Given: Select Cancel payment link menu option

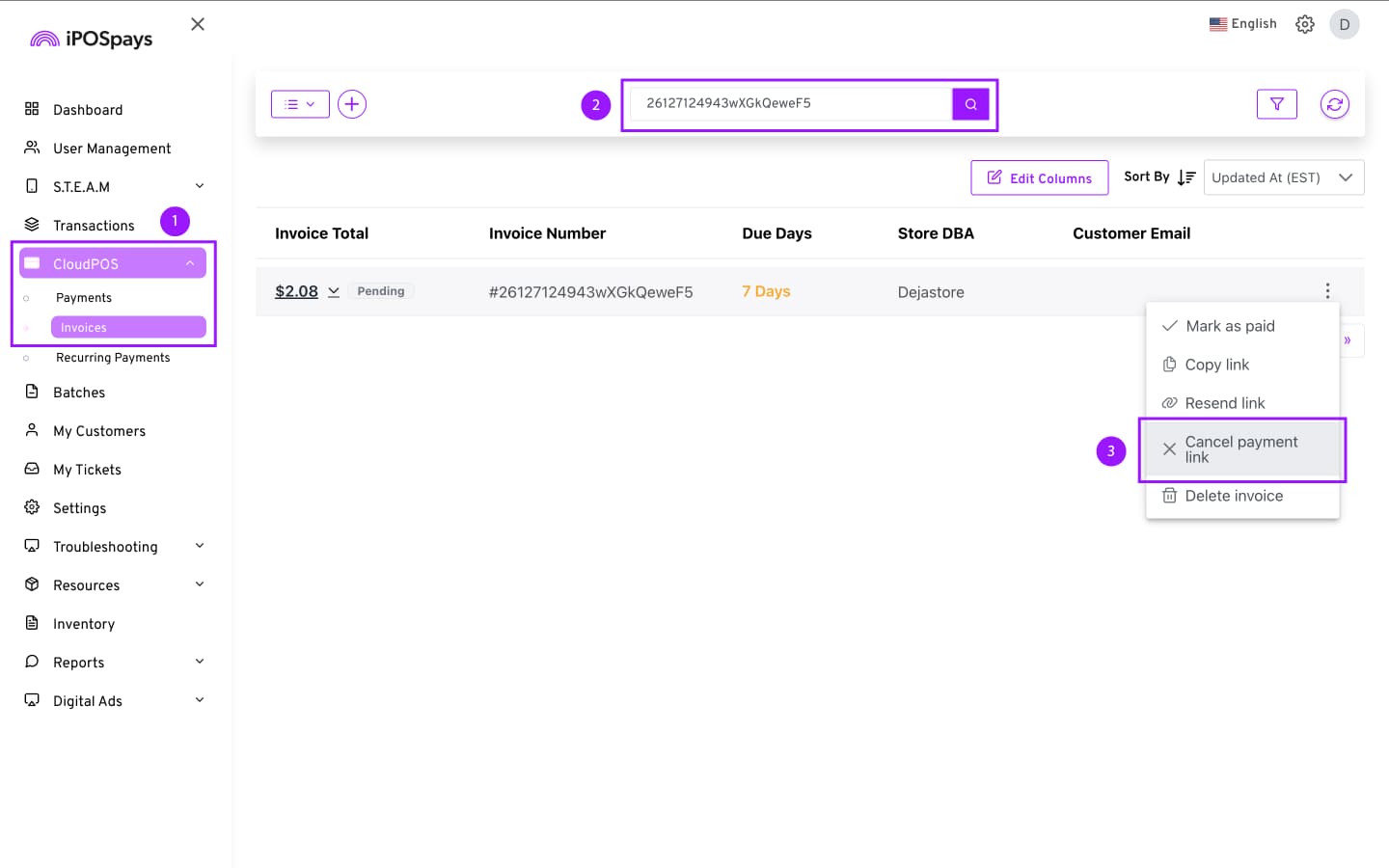Looking at the screenshot, I should (x=1241, y=449).
